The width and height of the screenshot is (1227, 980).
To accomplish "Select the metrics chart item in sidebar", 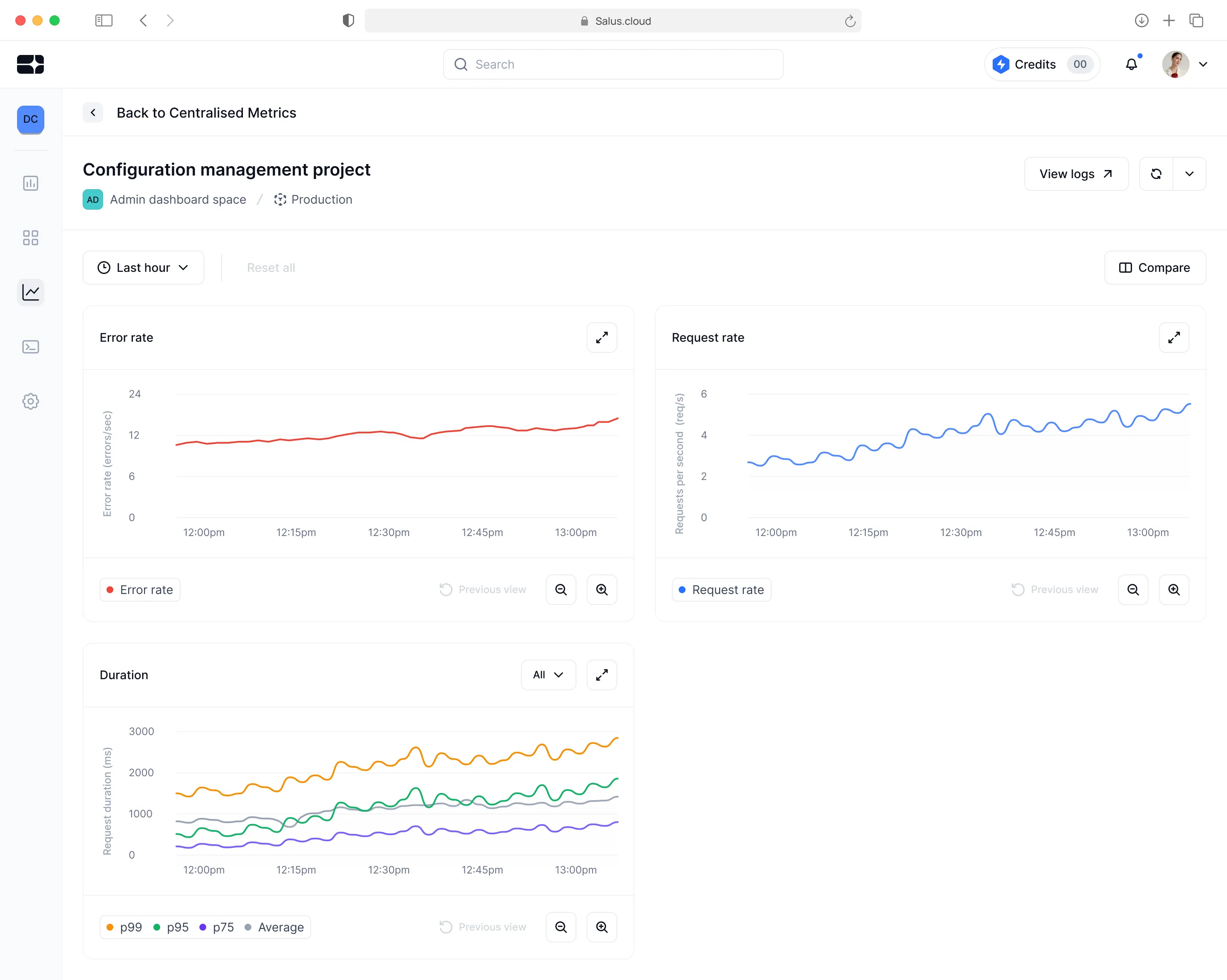I will point(31,292).
